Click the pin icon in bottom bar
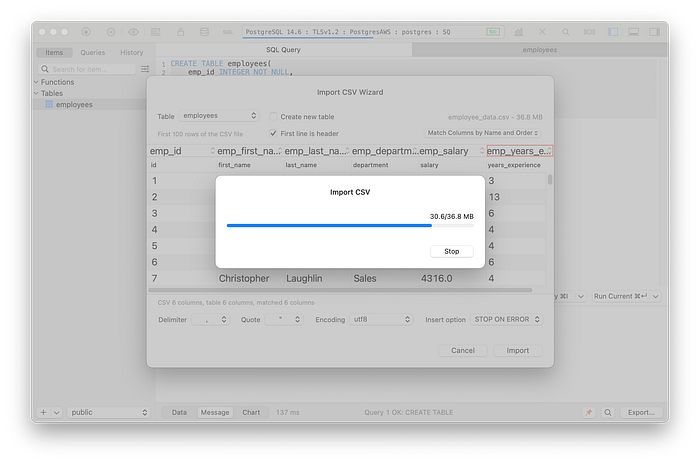The height and width of the screenshot is (464, 700). 588,412
